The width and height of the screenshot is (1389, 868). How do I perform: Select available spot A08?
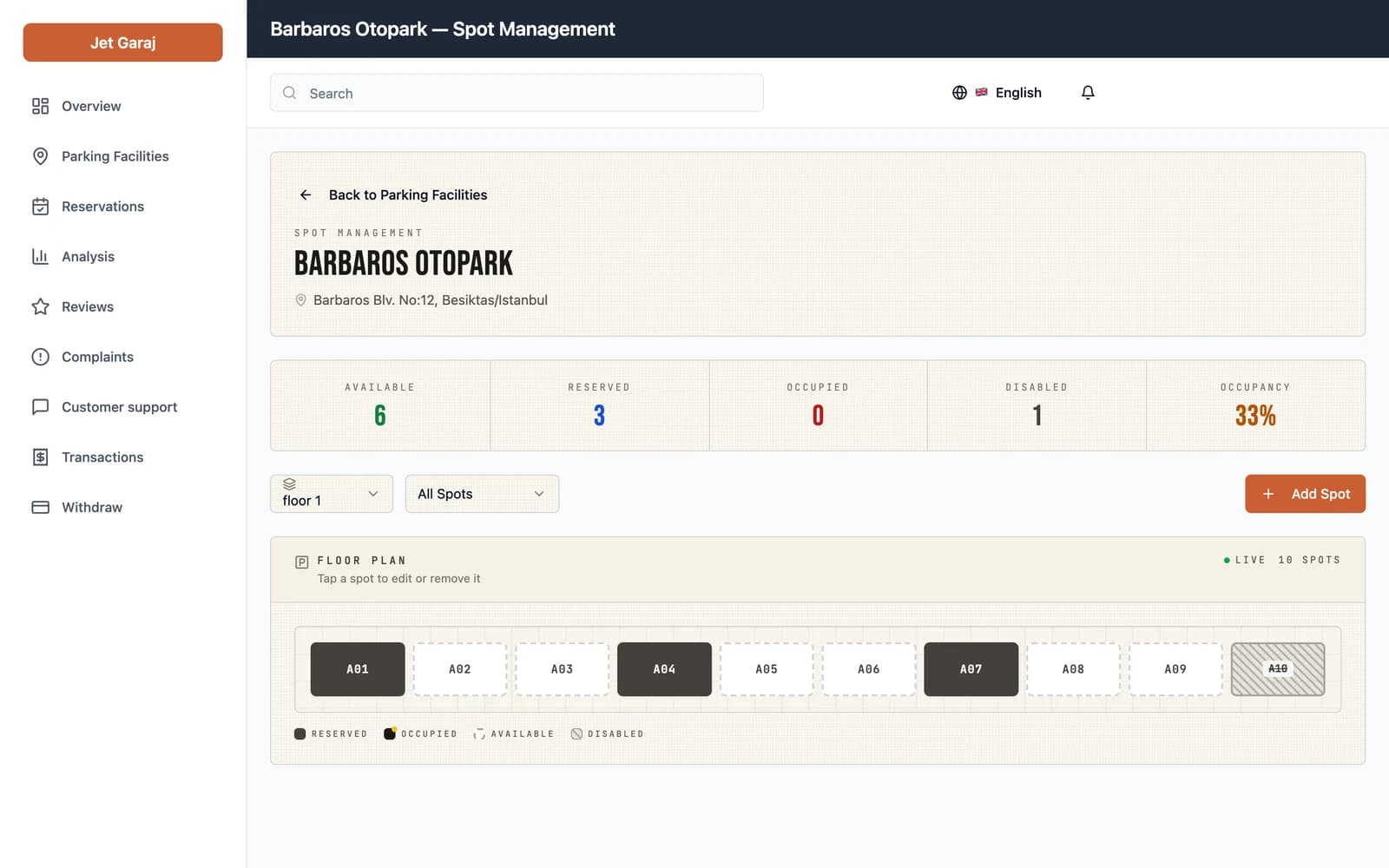point(1073,669)
